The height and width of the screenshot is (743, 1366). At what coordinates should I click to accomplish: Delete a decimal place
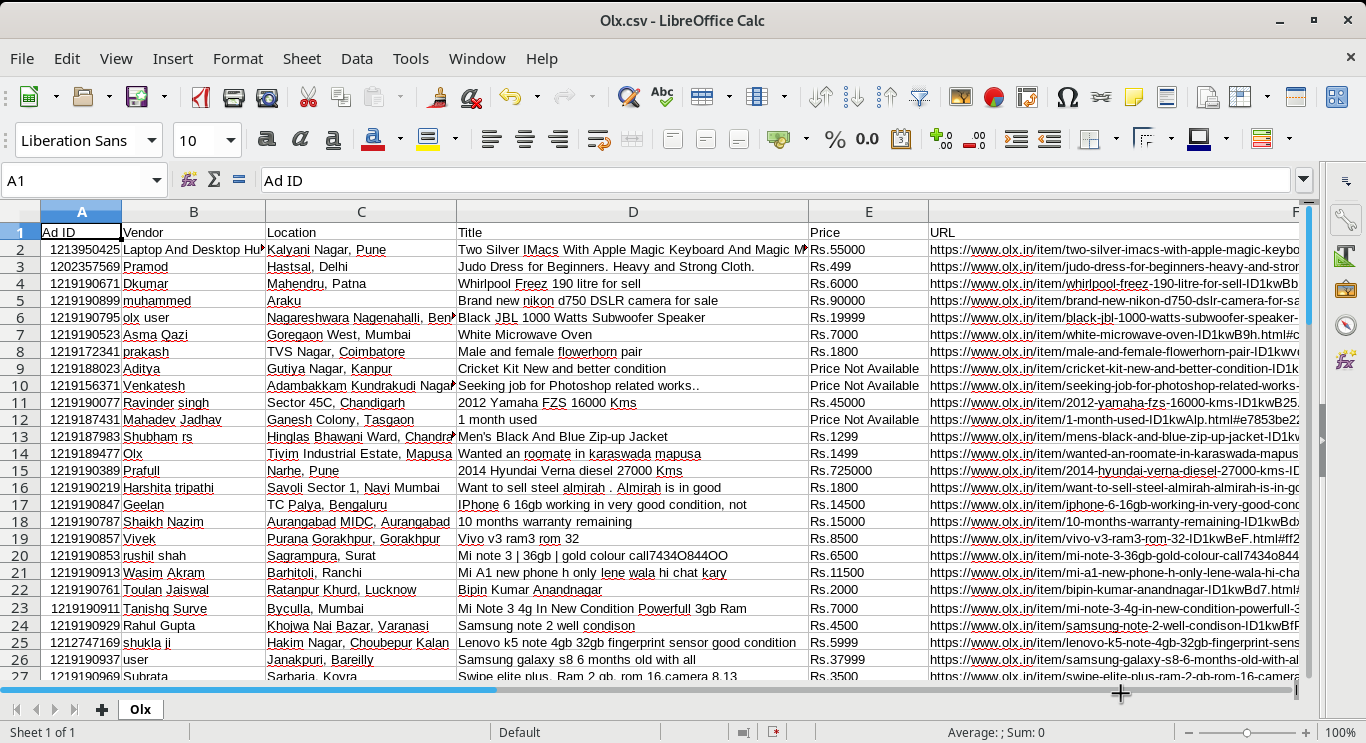tap(974, 139)
